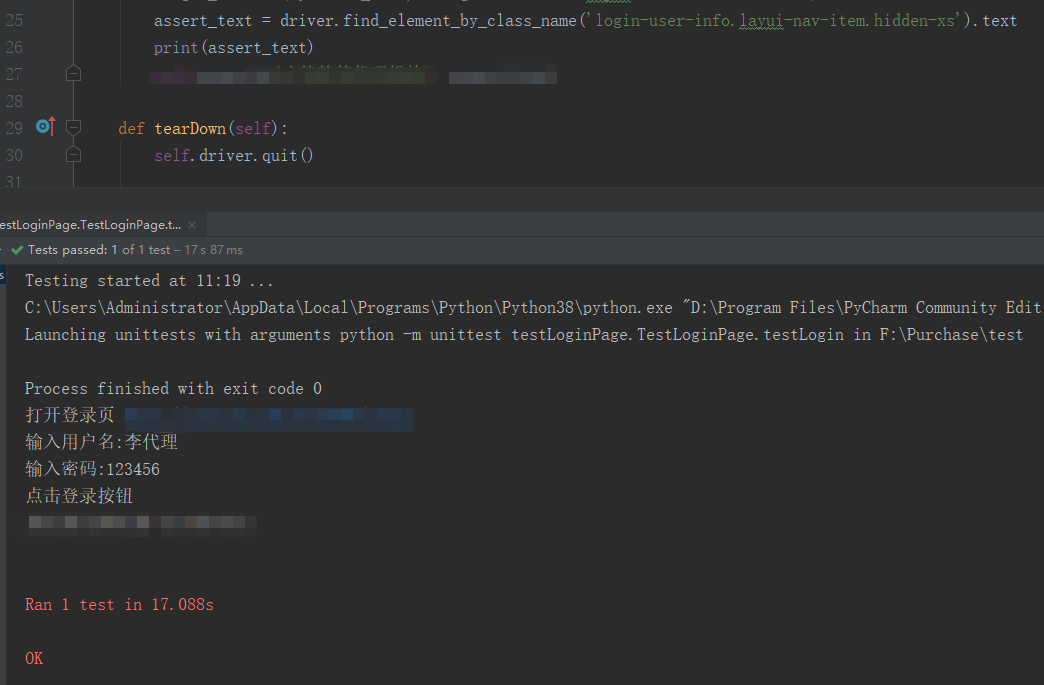Click the red 'OK' result line

pos(34,658)
